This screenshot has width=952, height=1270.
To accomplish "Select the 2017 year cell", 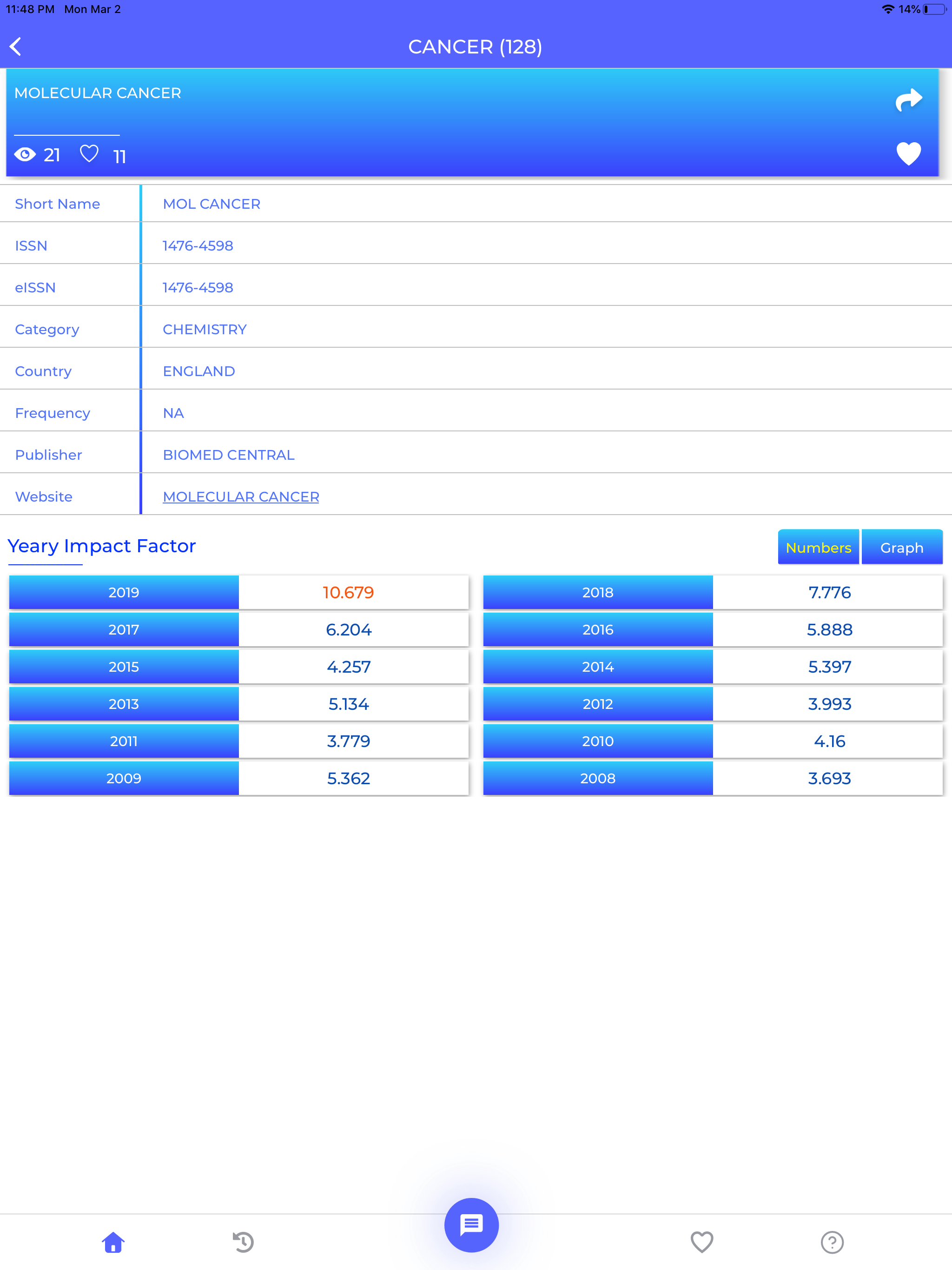I will point(124,629).
